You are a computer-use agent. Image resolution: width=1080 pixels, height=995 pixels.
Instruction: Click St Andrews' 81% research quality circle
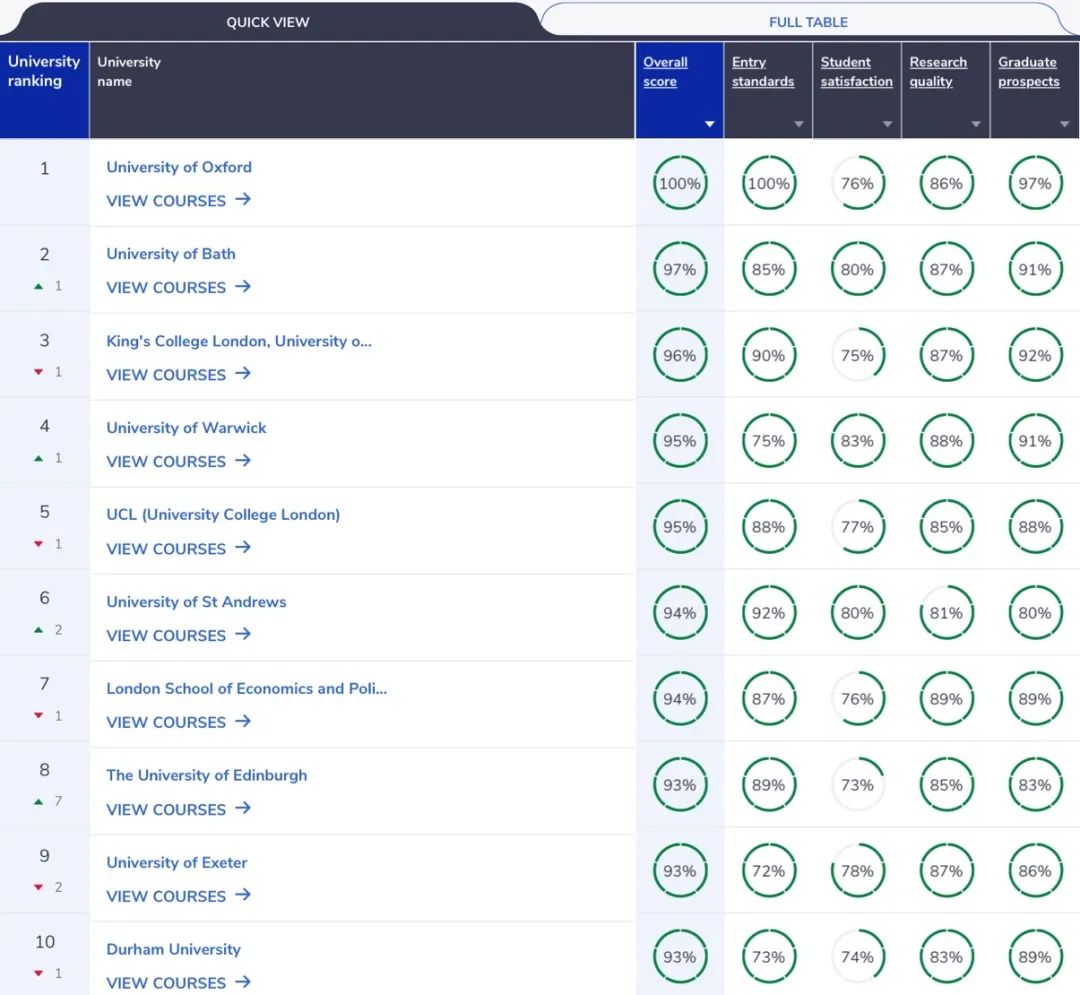946,613
